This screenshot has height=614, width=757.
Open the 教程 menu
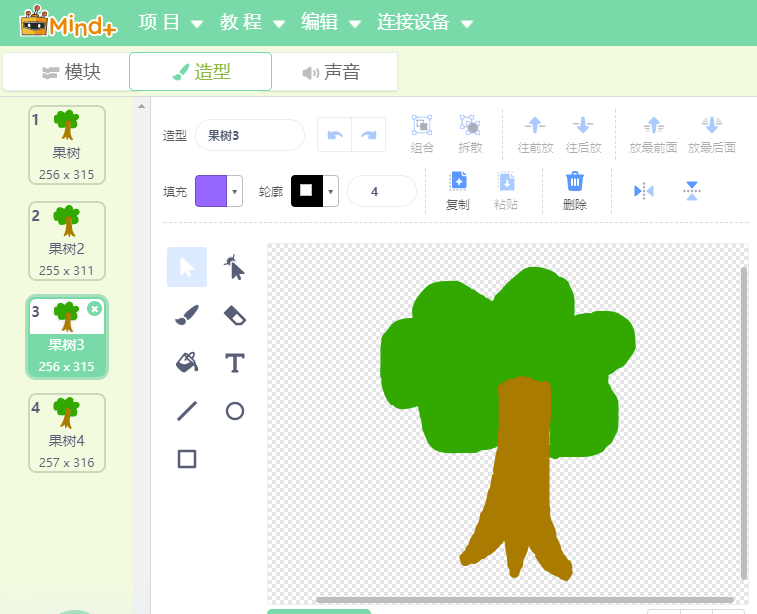pyautogui.click(x=252, y=22)
